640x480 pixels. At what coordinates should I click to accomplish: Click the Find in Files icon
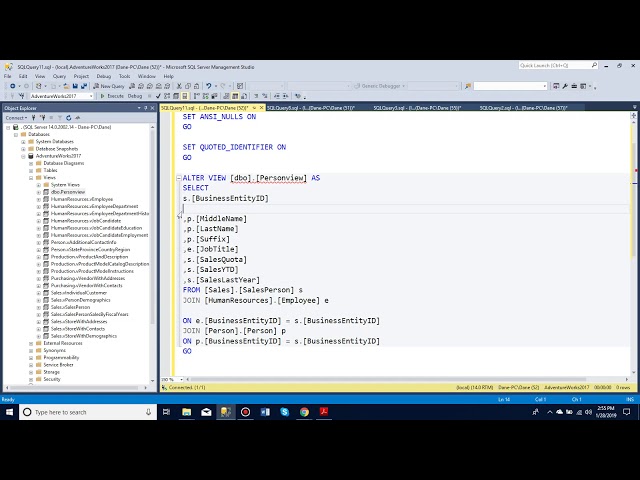click(468, 86)
